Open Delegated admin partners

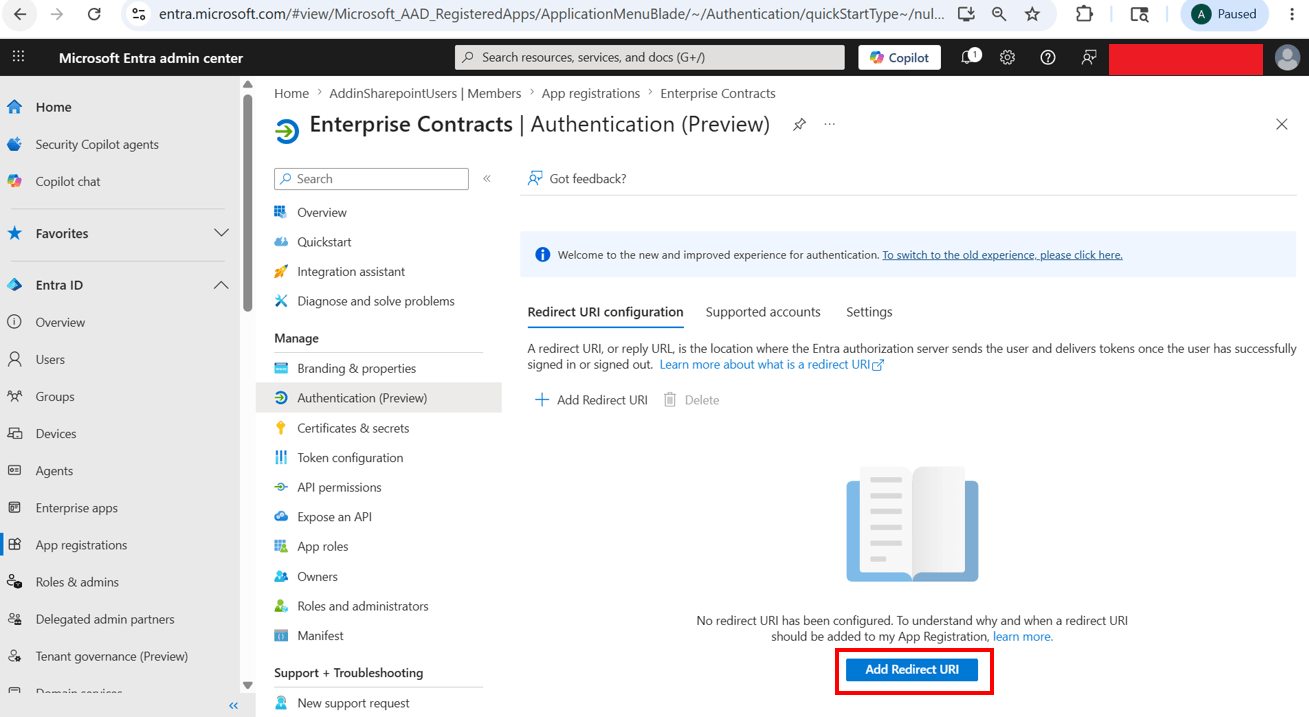tap(105, 619)
